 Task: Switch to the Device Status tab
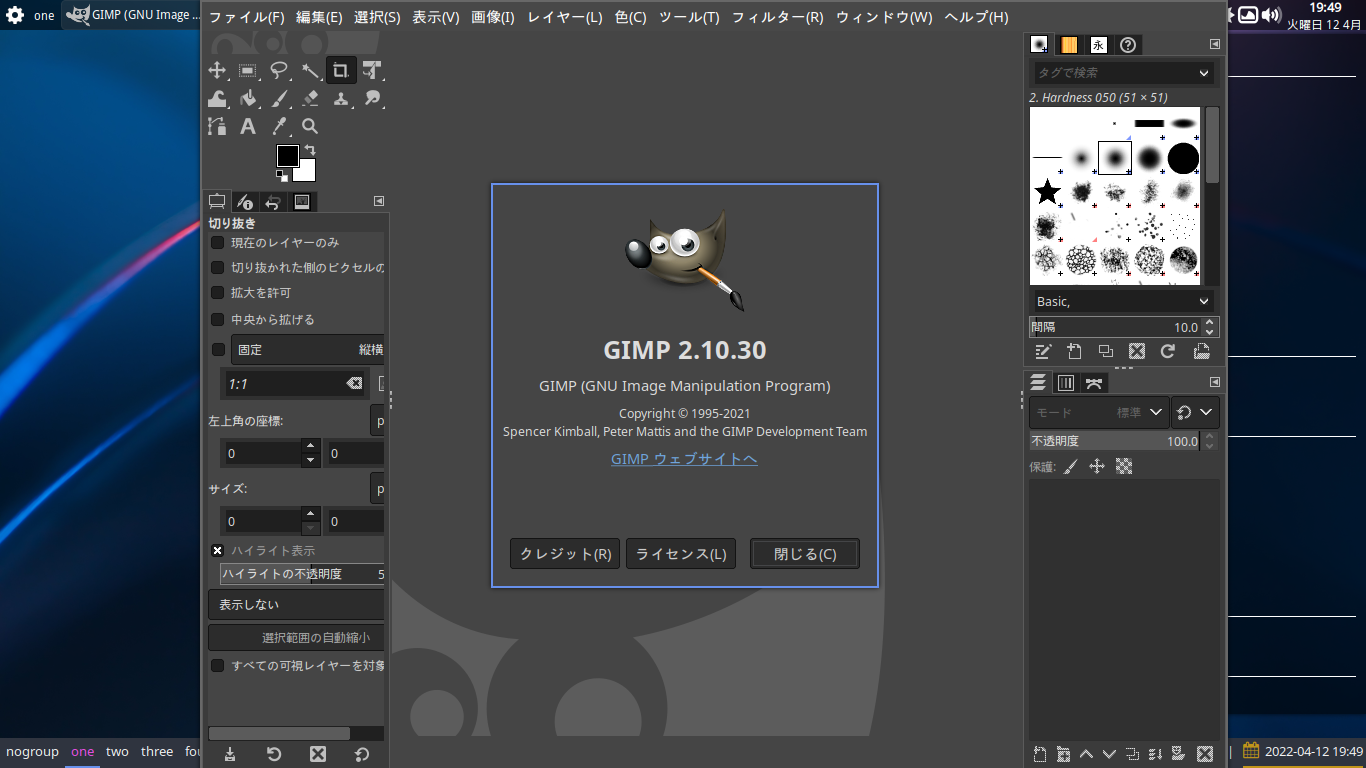pos(245,202)
